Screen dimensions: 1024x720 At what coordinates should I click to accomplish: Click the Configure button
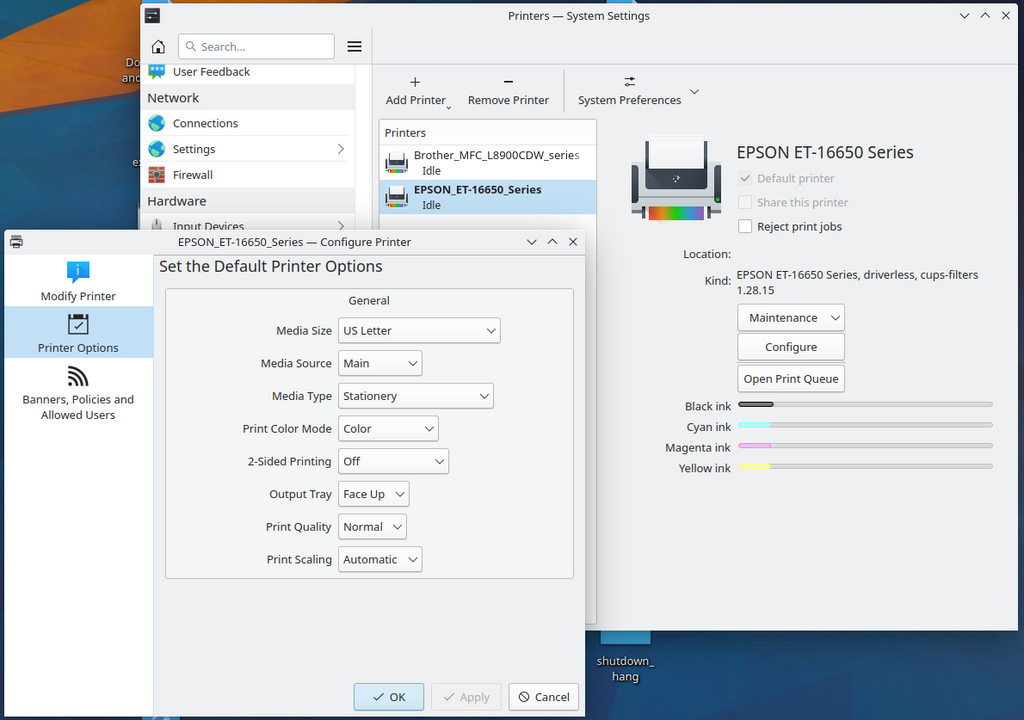point(791,347)
